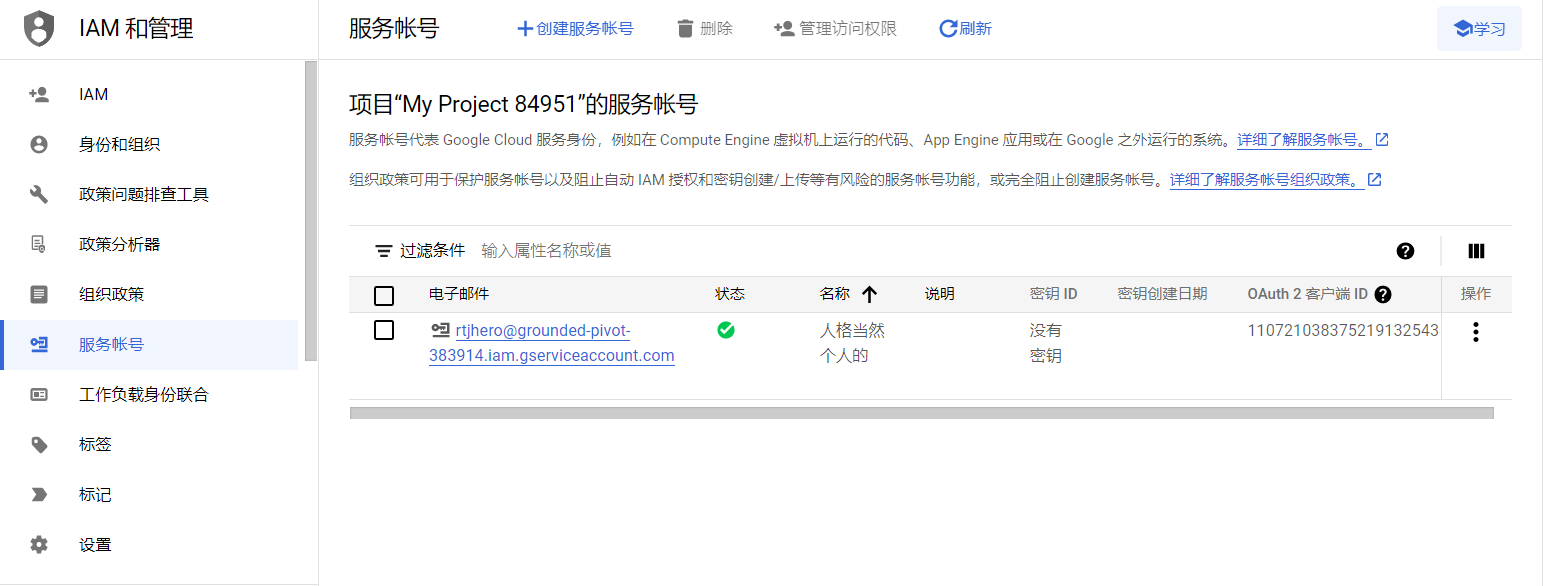Click the 工作负载身份联合 card icon
The image size is (1543, 586).
39,395
